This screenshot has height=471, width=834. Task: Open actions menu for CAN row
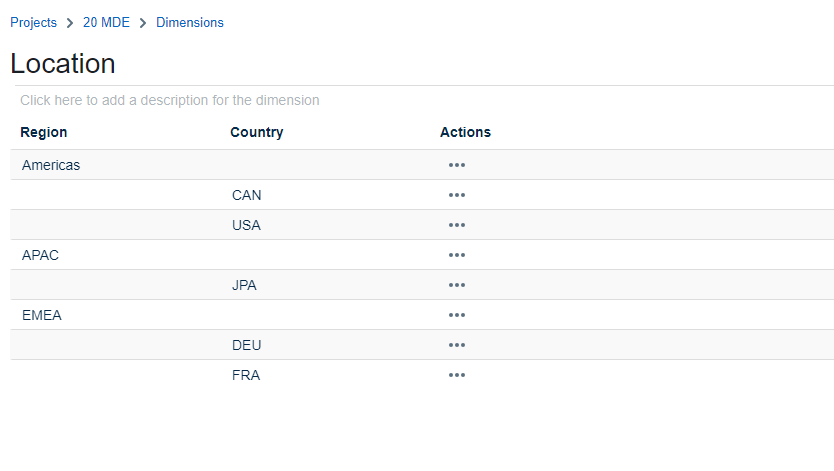click(457, 195)
